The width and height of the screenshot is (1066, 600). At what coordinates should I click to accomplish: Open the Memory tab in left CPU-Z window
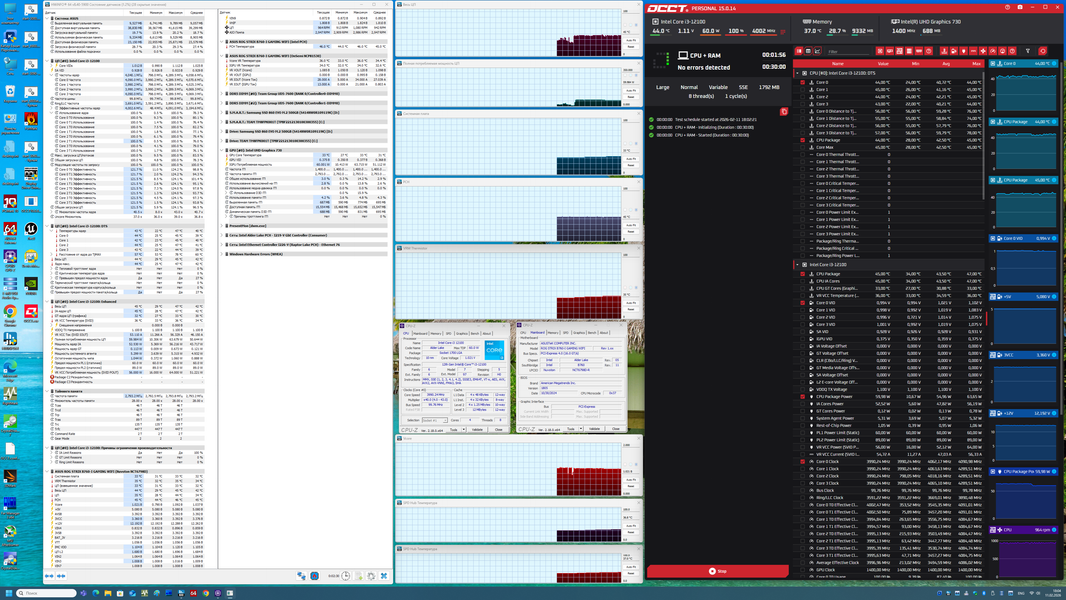(x=436, y=333)
